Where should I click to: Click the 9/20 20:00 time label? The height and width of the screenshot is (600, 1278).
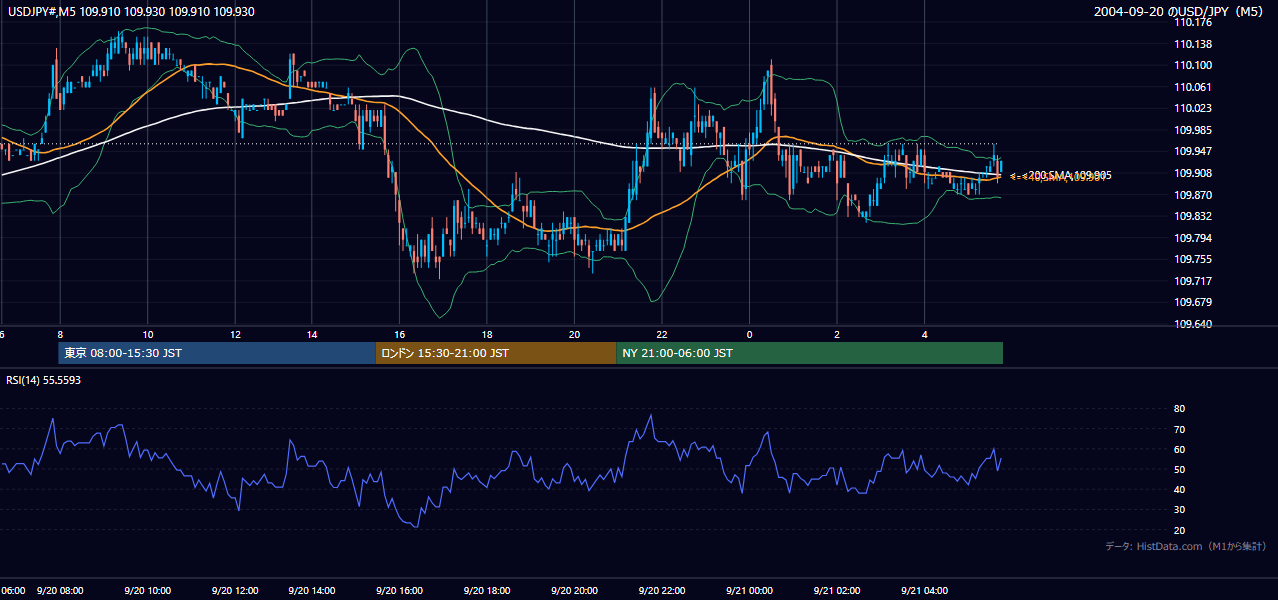574,590
